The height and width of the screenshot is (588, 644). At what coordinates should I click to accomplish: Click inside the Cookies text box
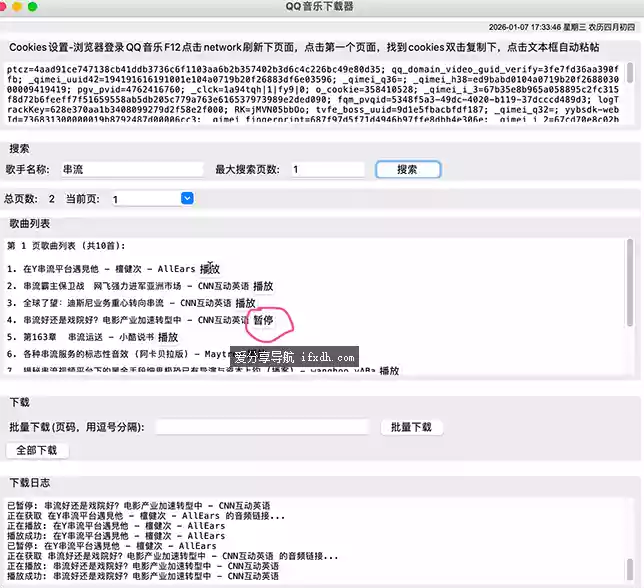312,94
